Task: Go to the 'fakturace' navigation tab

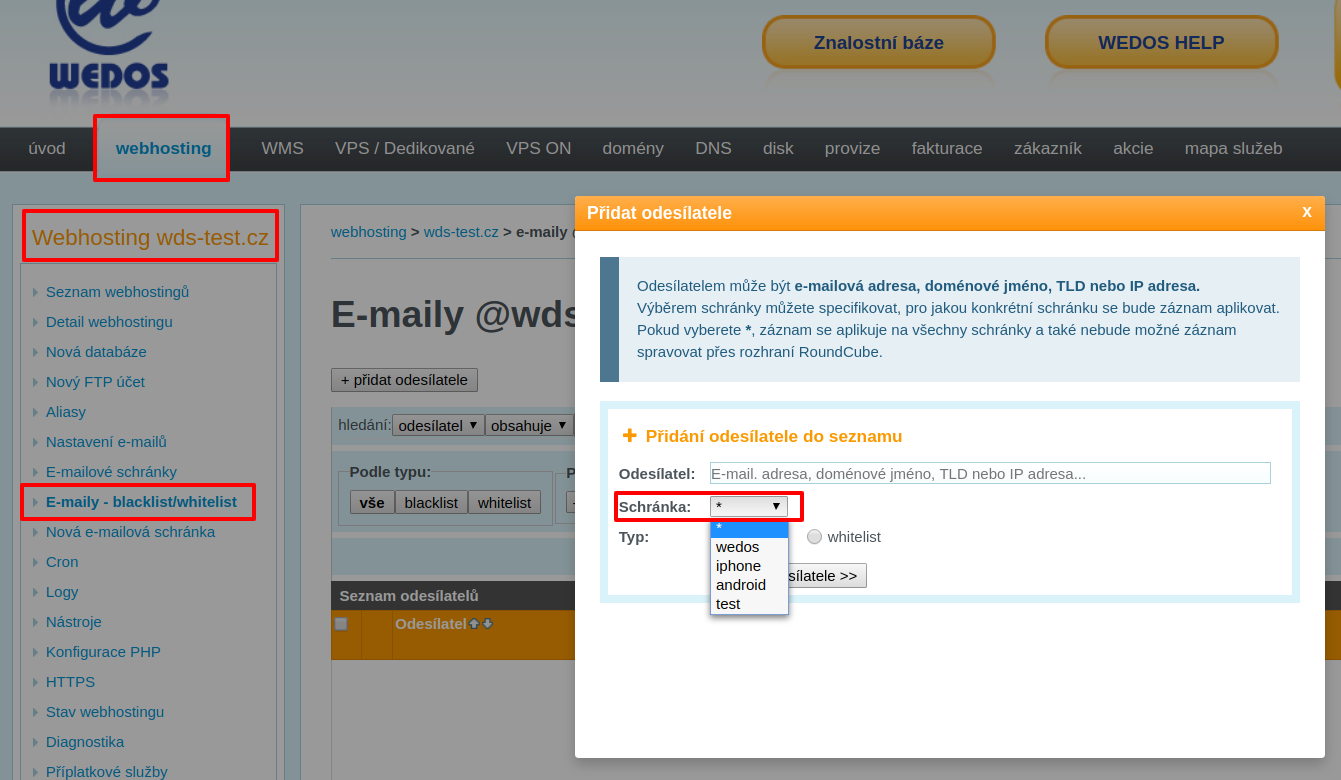Action: pos(946,149)
